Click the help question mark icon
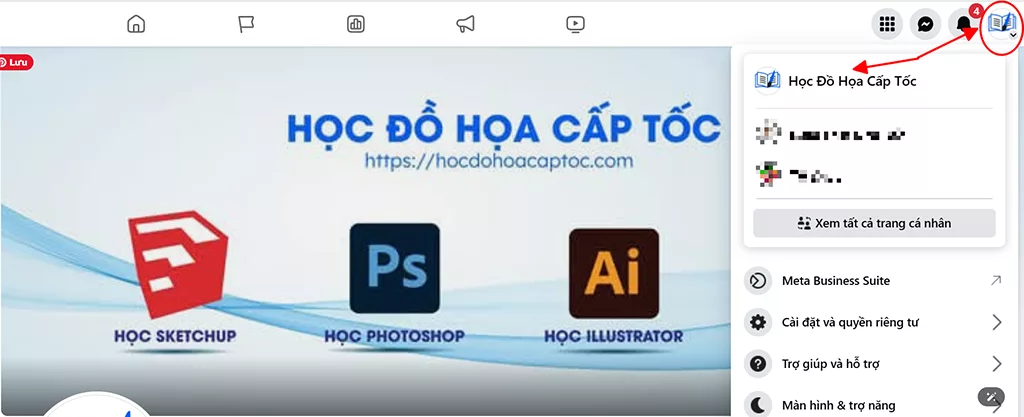The image size is (1024, 417). tap(758, 364)
